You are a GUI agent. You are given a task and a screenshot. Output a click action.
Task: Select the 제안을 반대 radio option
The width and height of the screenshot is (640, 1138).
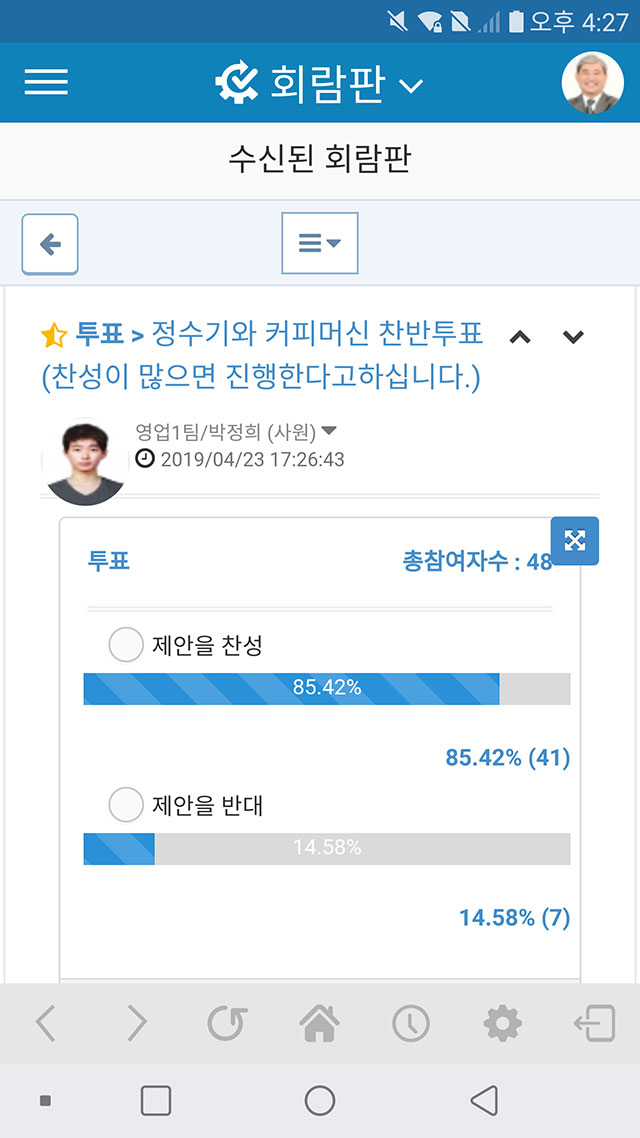[x=126, y=805]
